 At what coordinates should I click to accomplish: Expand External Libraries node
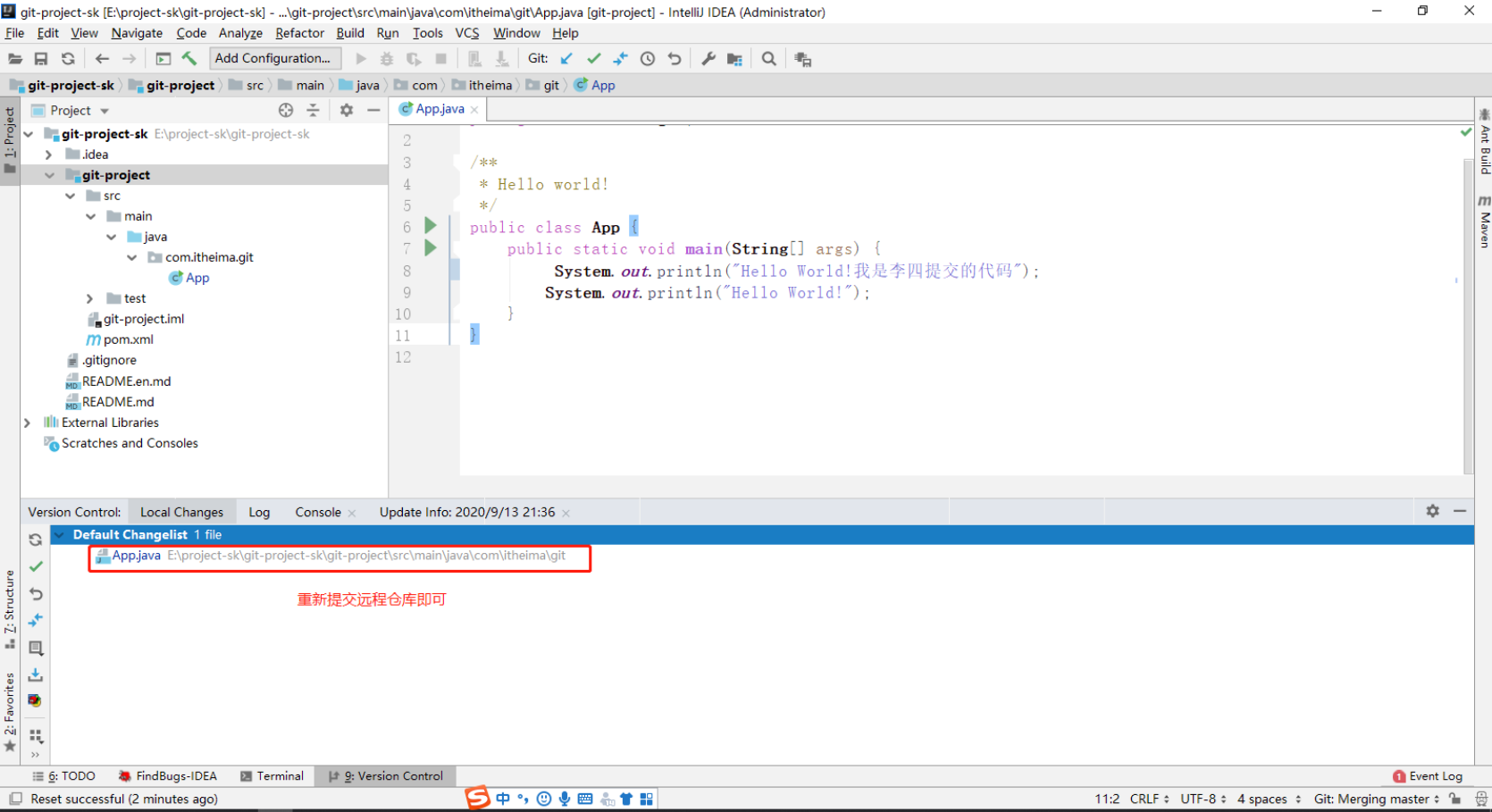[28, 423]
